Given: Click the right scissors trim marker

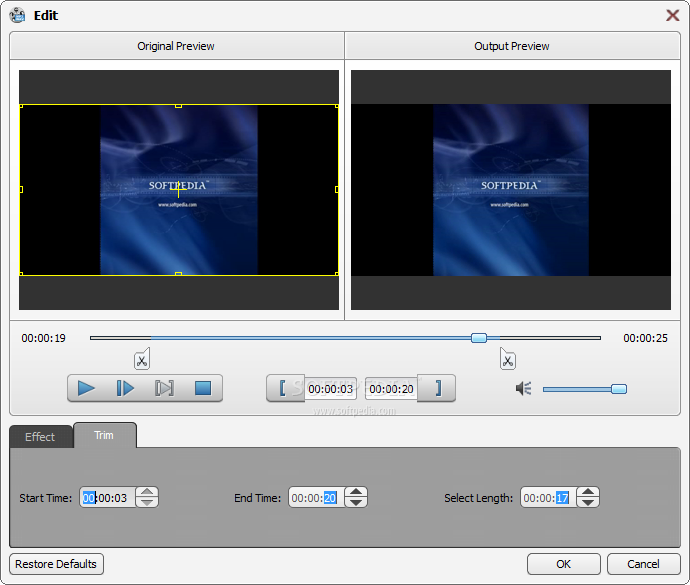Looking at the screenshot, I should point(508,359).
